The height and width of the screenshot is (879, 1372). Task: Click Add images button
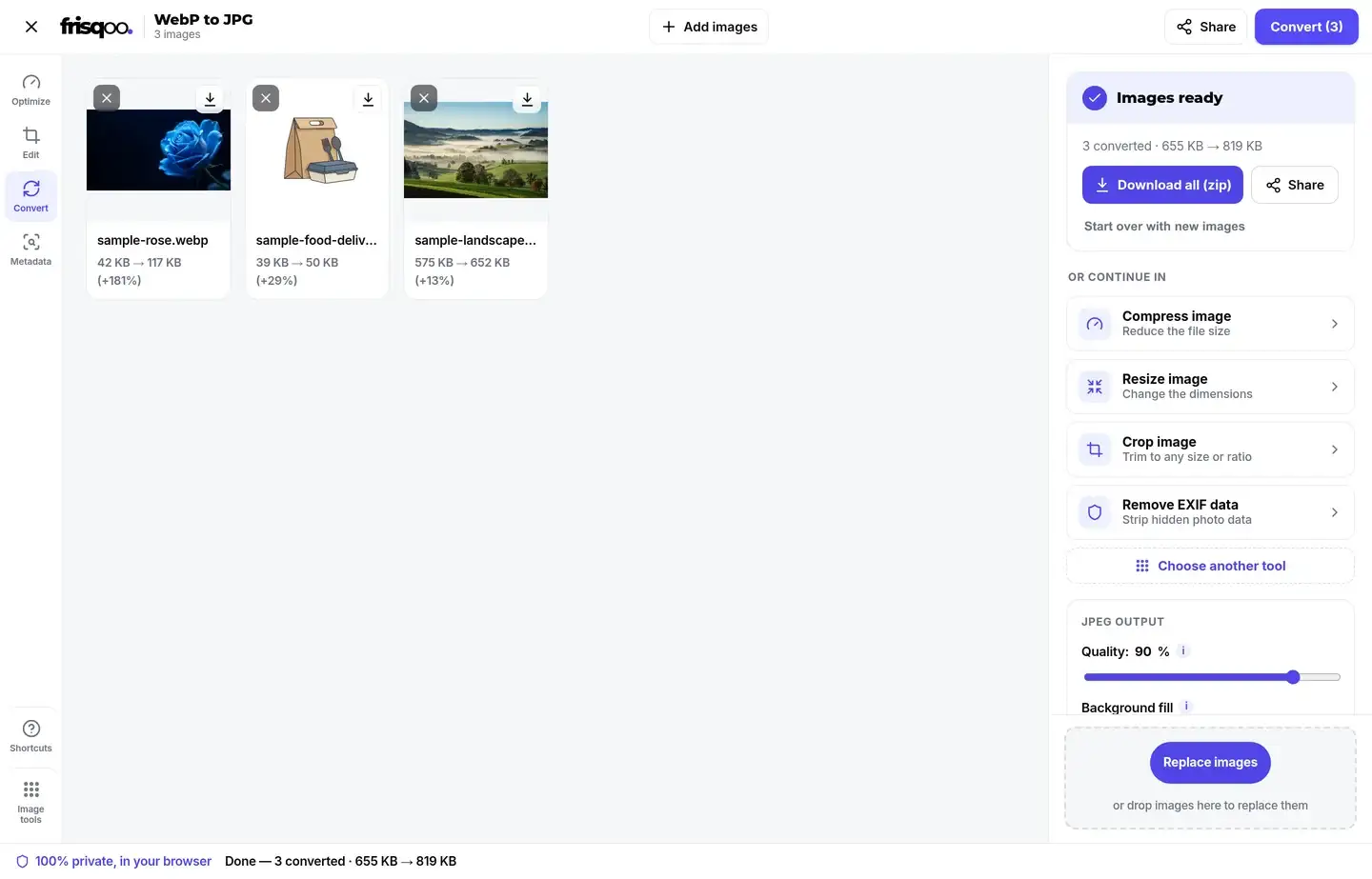pyautogui.click(x=709, y=27)
